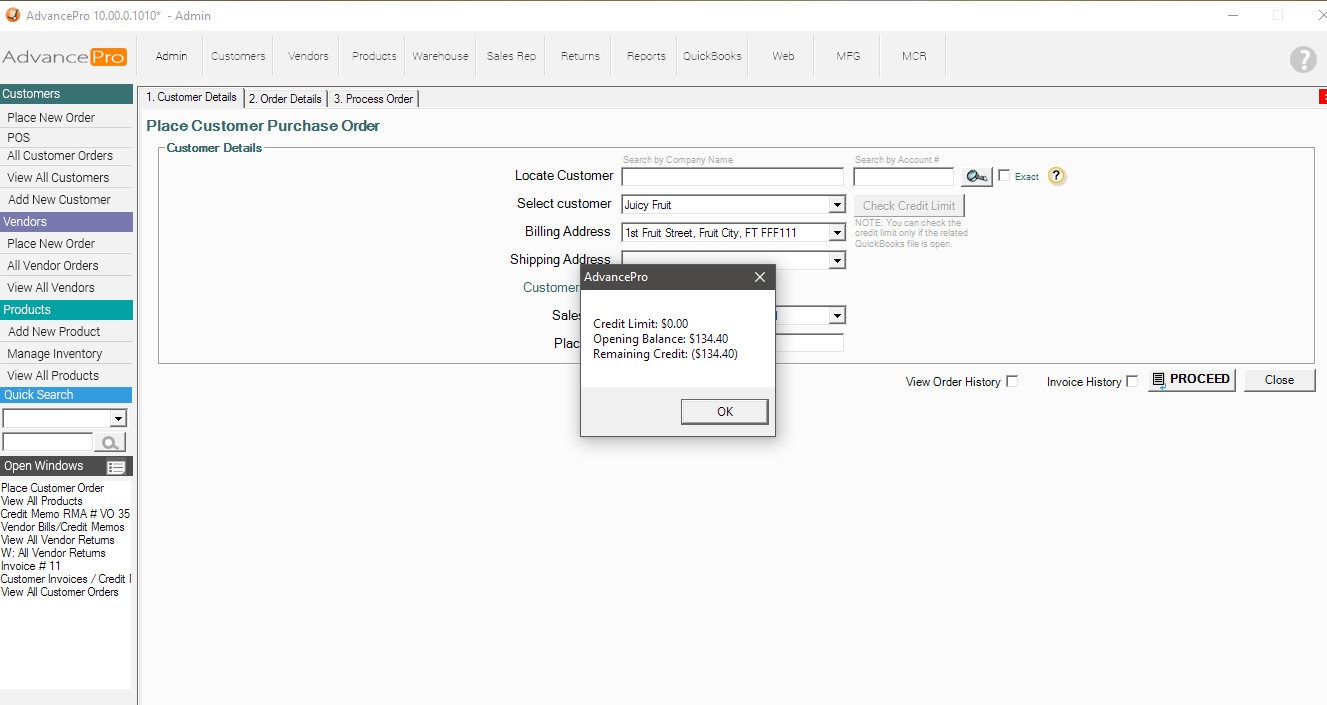
Task: Click the Search by Company Name field
Action: click(x=732, y=177)
